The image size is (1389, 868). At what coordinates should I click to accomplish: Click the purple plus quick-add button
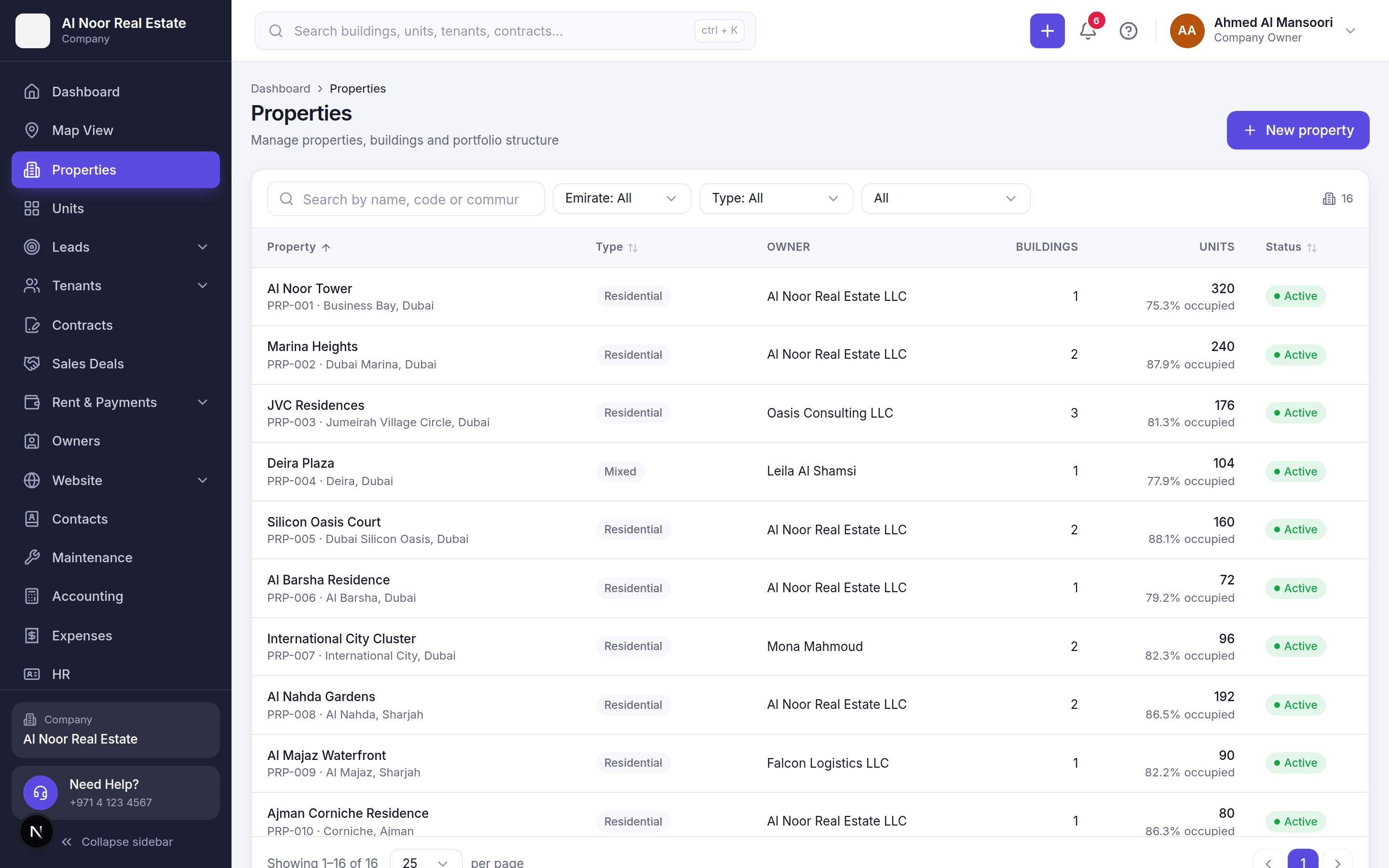coord(1047,31)
